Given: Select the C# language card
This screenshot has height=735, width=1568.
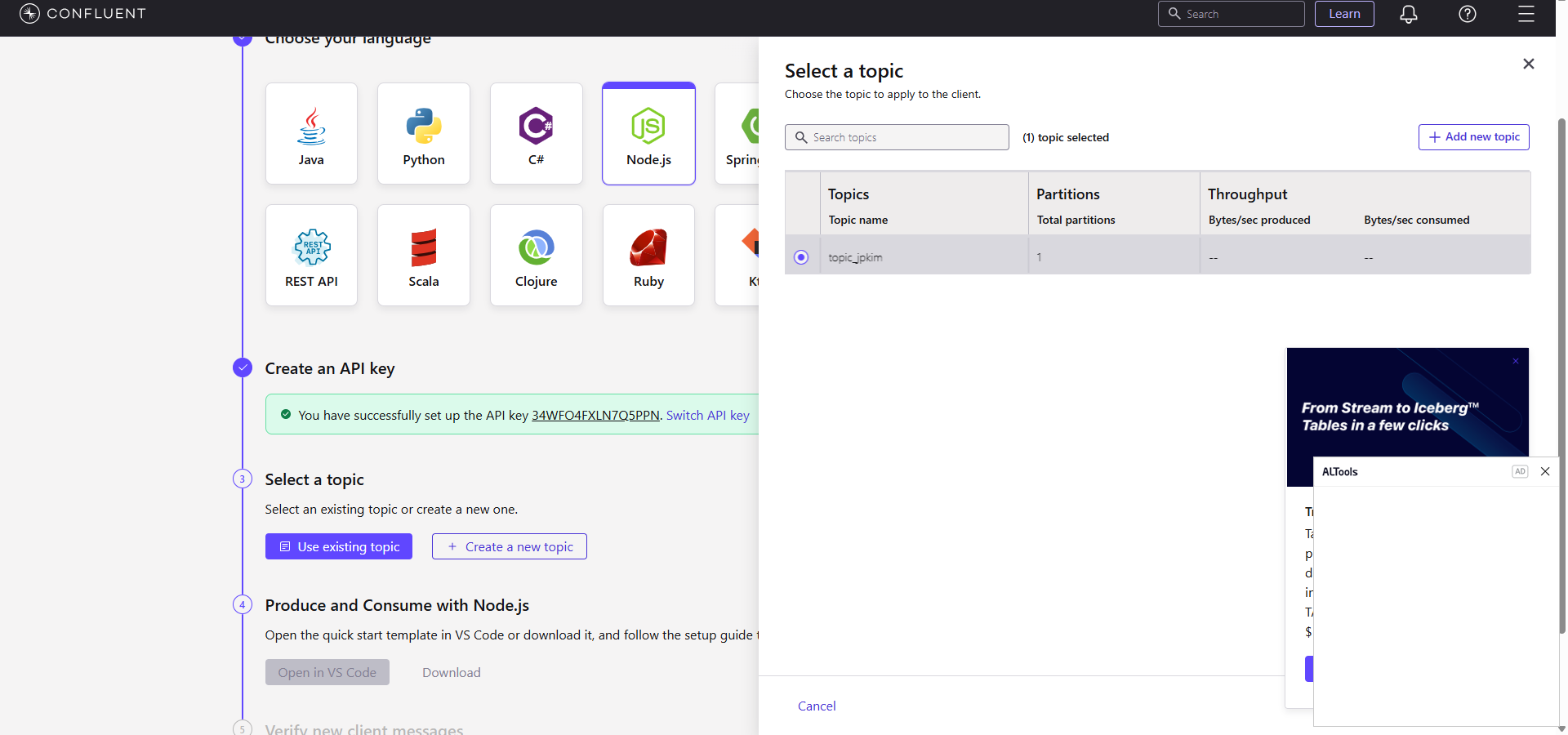Looking at the screenshot, I should coord(536,133).
